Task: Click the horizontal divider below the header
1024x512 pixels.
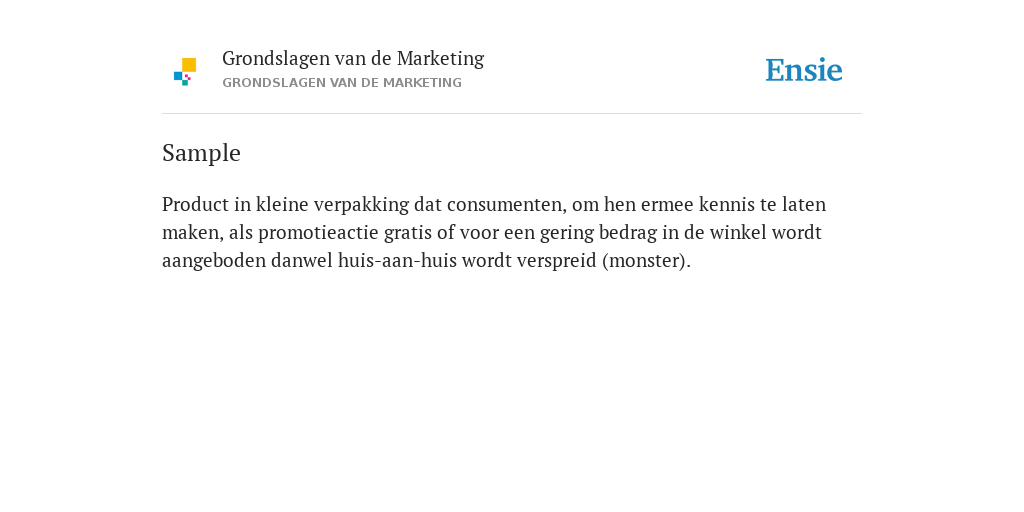Action: pos(512,114)
